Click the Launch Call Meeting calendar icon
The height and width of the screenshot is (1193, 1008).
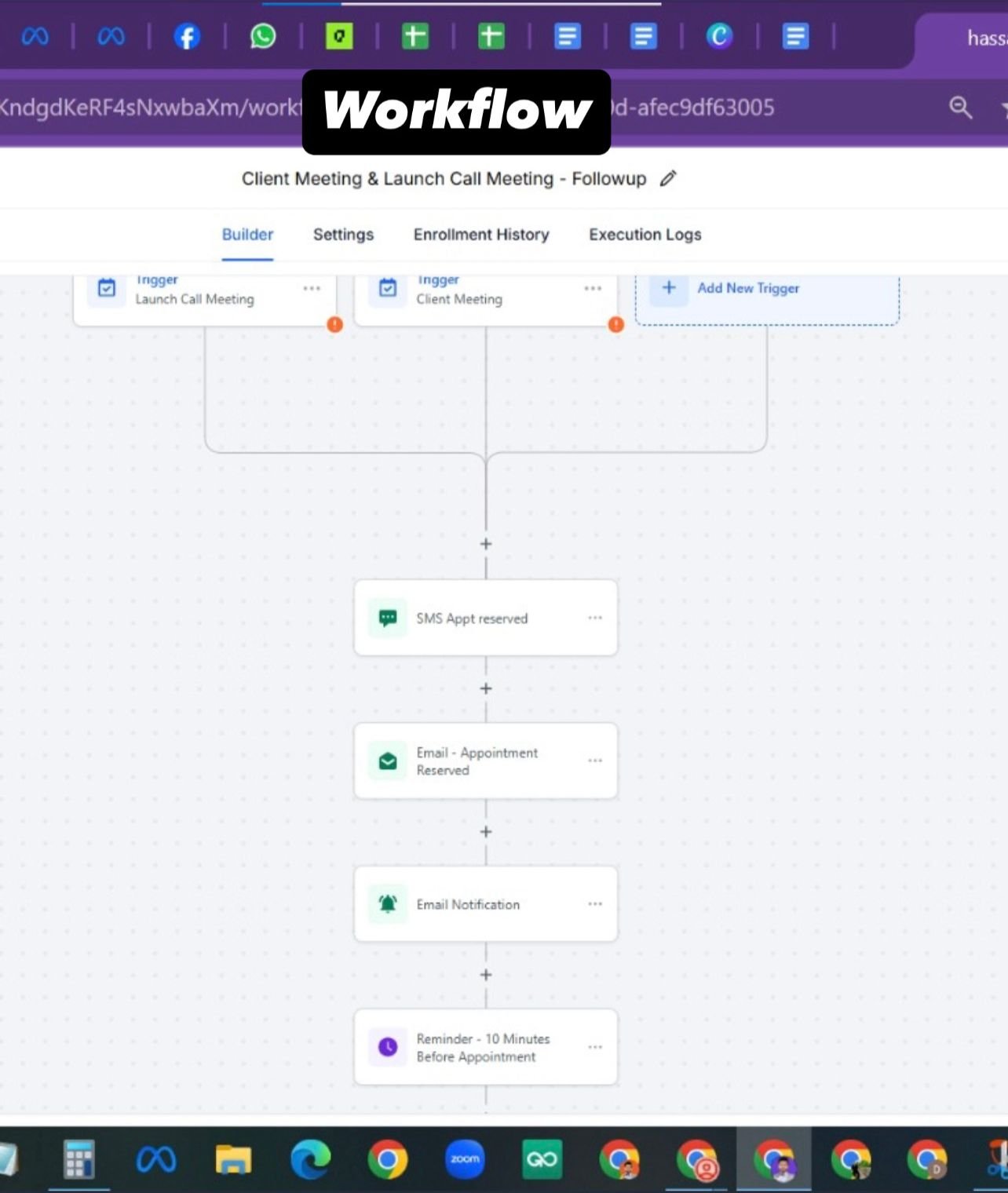[107, 288]
